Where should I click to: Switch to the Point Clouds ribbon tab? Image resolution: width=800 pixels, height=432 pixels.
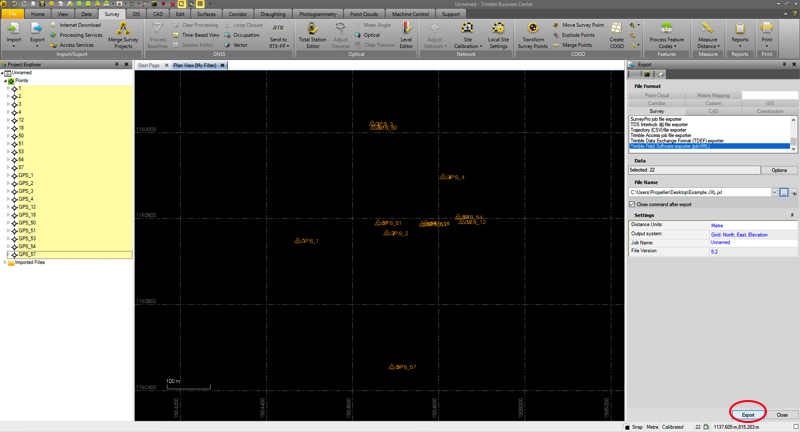coord(364,14)
